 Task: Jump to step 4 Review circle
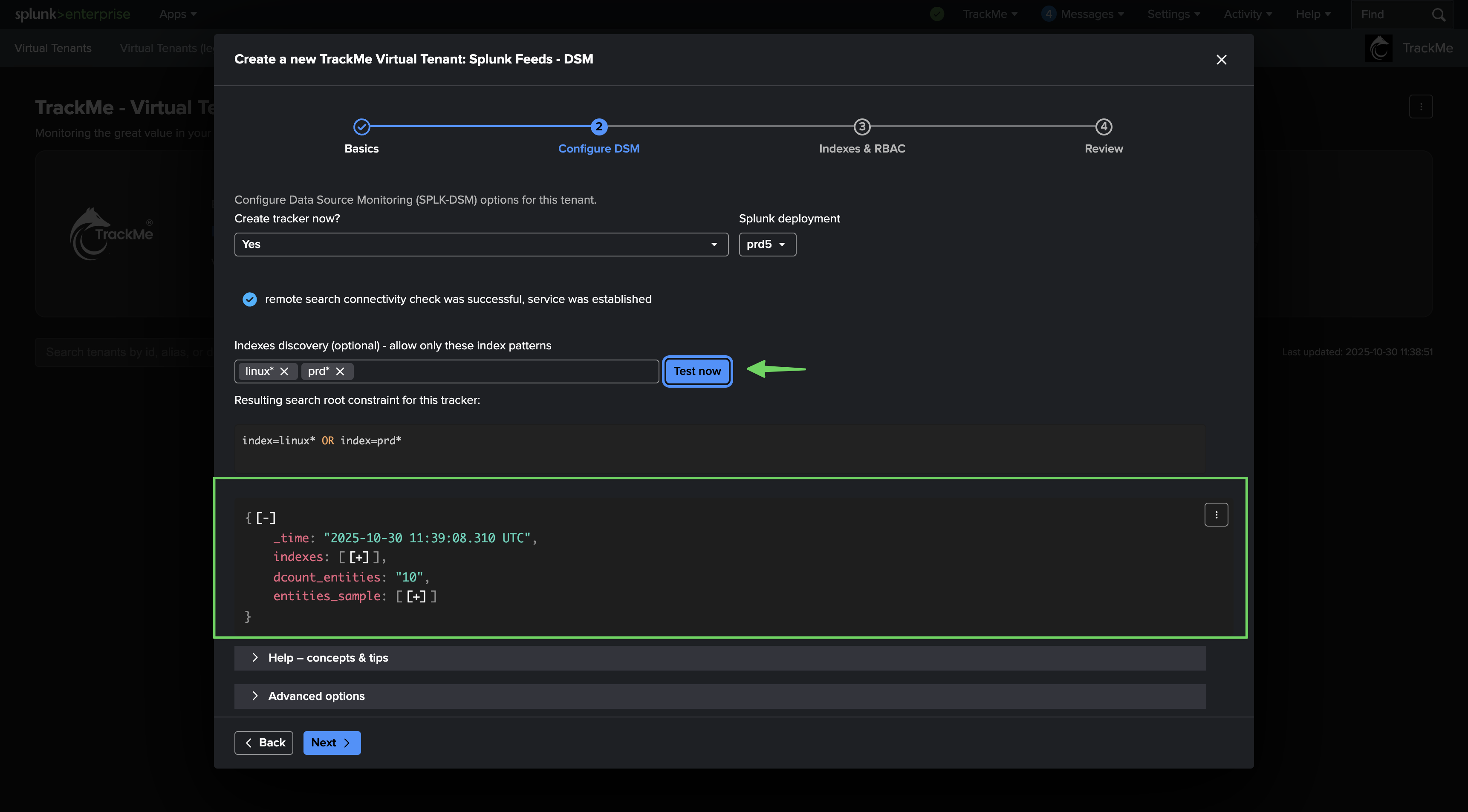(1104, 127)
